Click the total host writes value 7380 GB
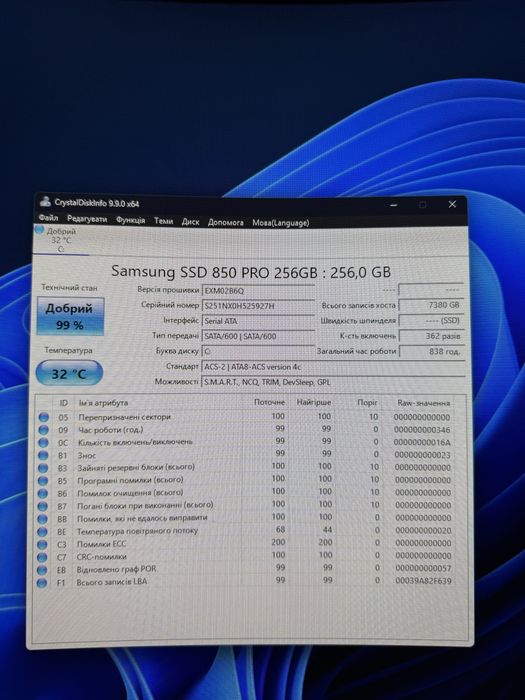 [431, 305]
